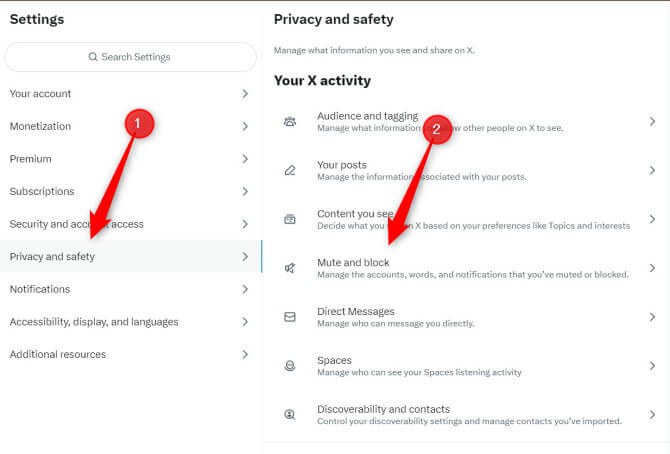Click the Mute and block speaker icon
Screen dimensions: 670x454
(x=290, y=268)
